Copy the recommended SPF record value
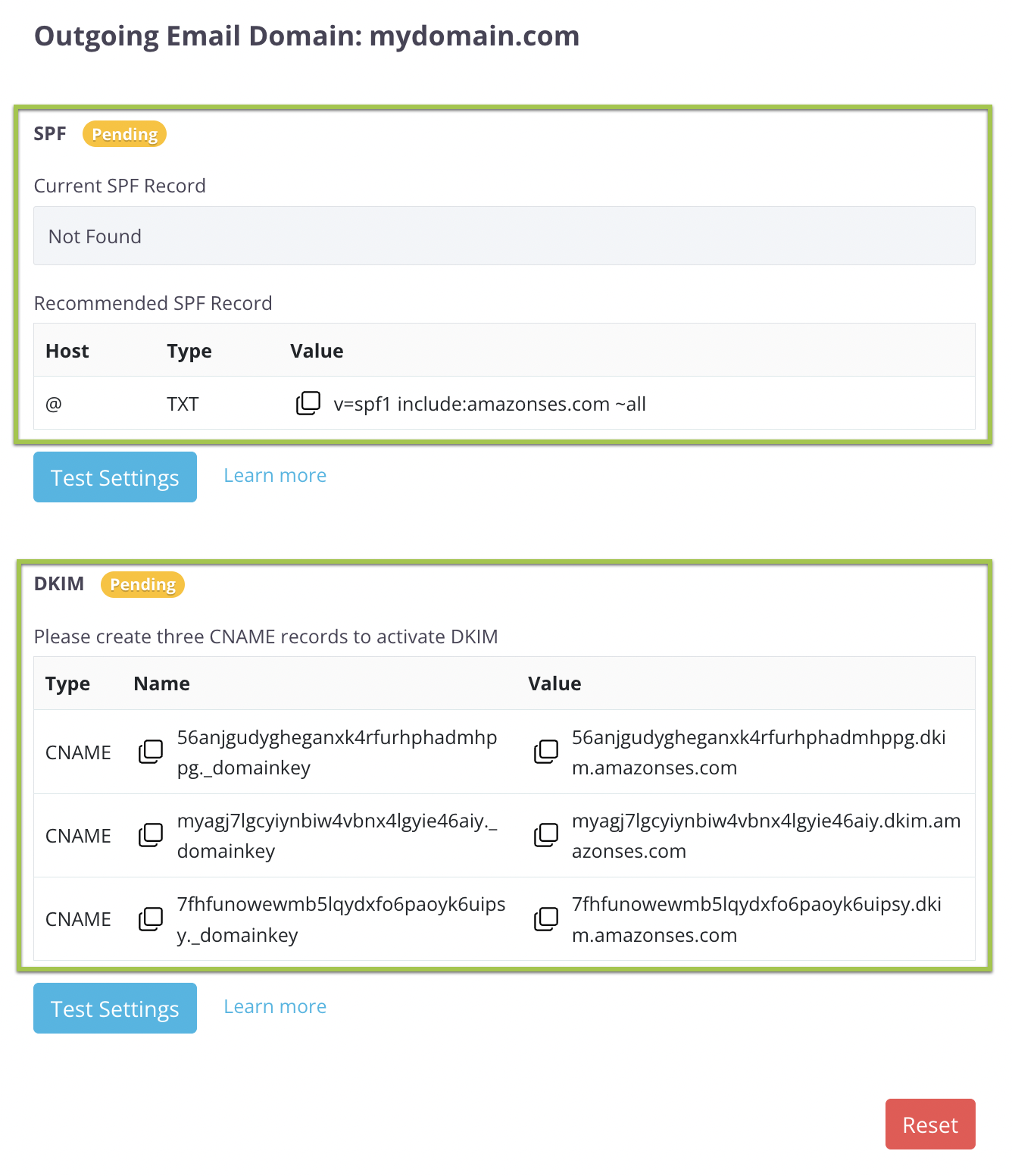 point(308,403)
